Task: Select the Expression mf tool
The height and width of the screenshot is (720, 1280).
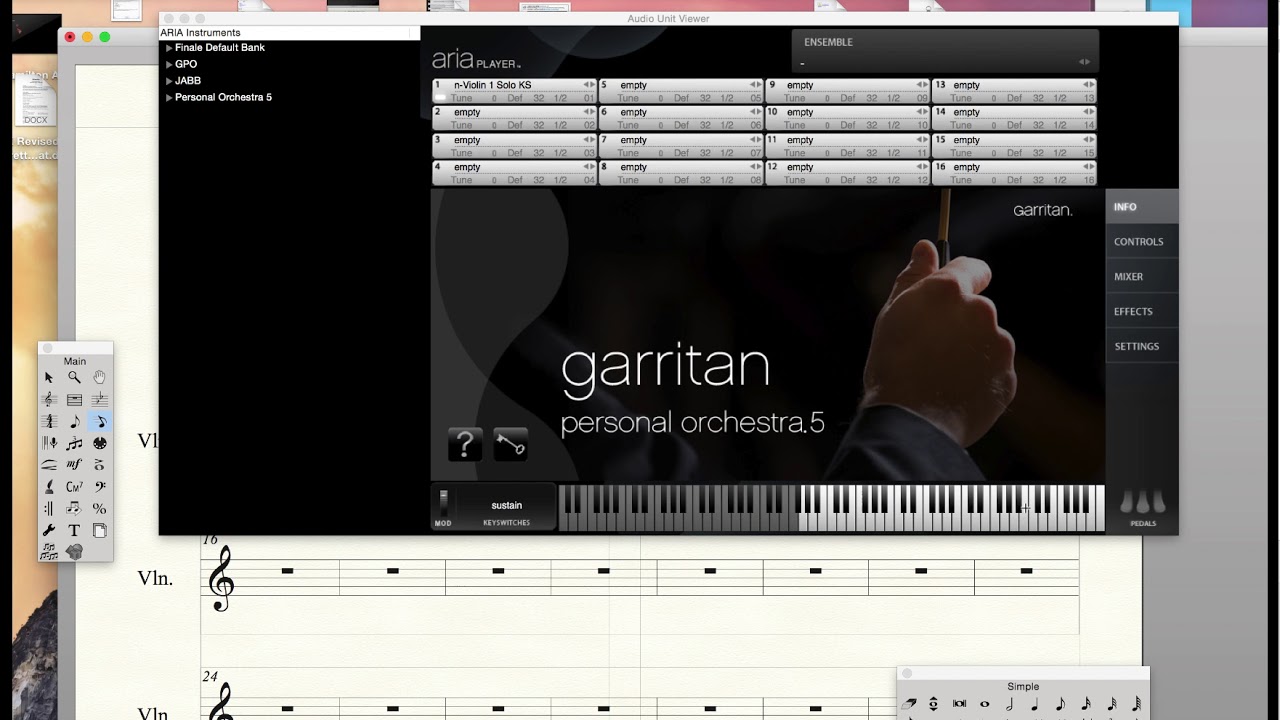Action: click(74, 465)
